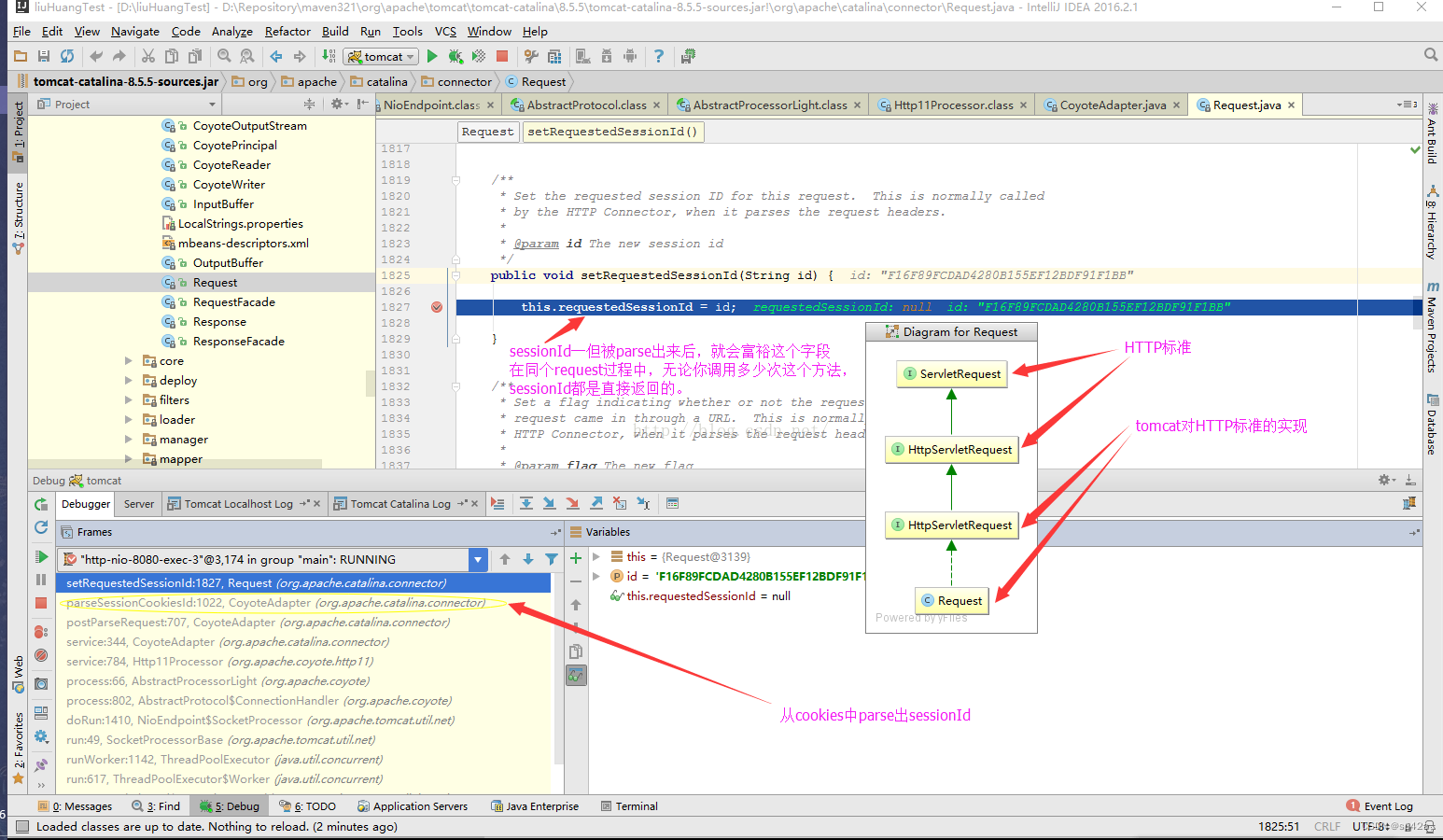Toggle the Database side panel
This screenshot has height=840, width=1443.
[x=1433, y=426]
